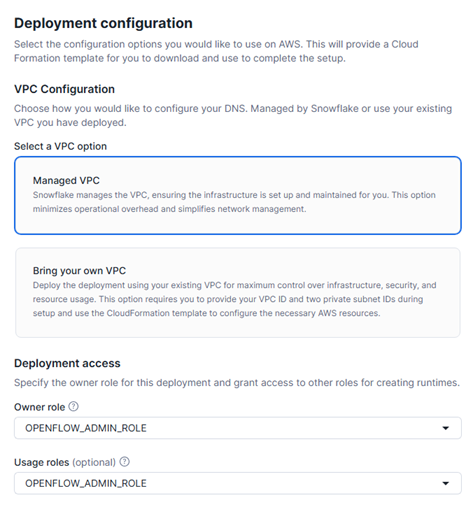Open the Owner role OPENFLOW_ADMIN_ROLE combo box

238,428
